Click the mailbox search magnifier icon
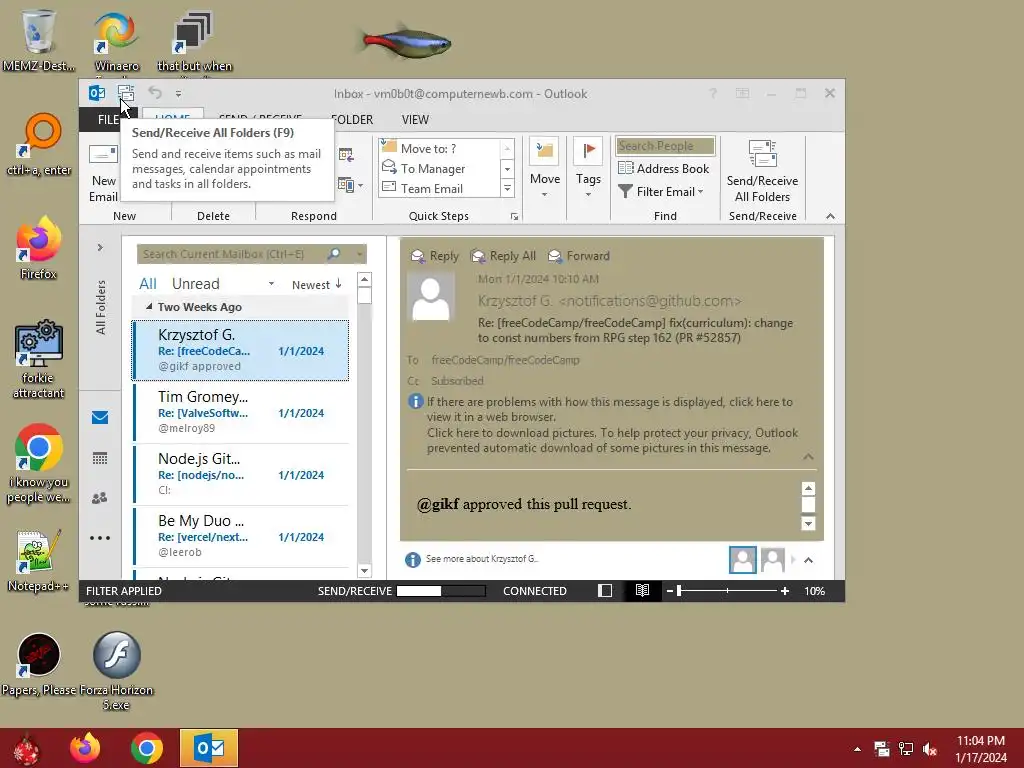This screenshot has height=768, width=1024. pos(334,254)
